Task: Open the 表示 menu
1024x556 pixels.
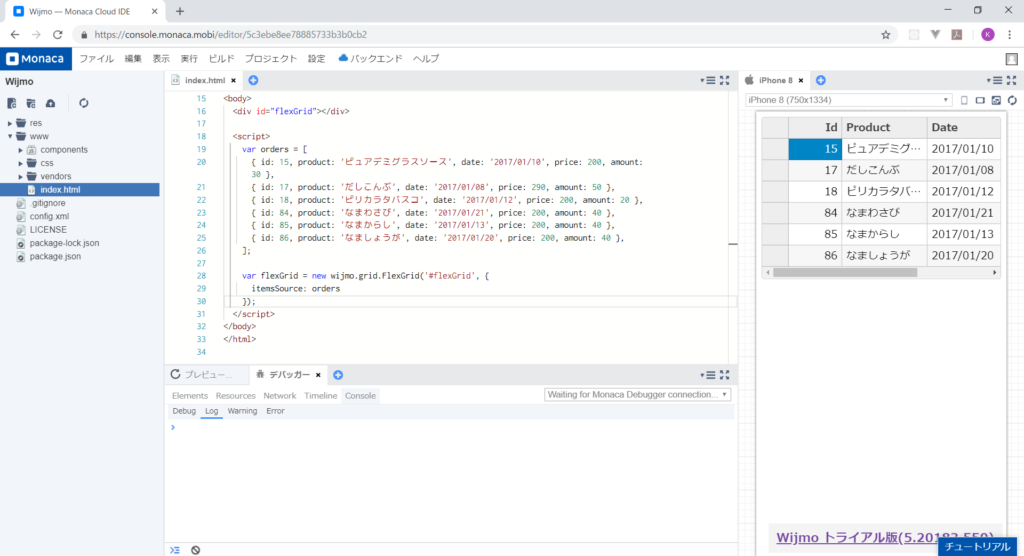Action: pos(161,59)
